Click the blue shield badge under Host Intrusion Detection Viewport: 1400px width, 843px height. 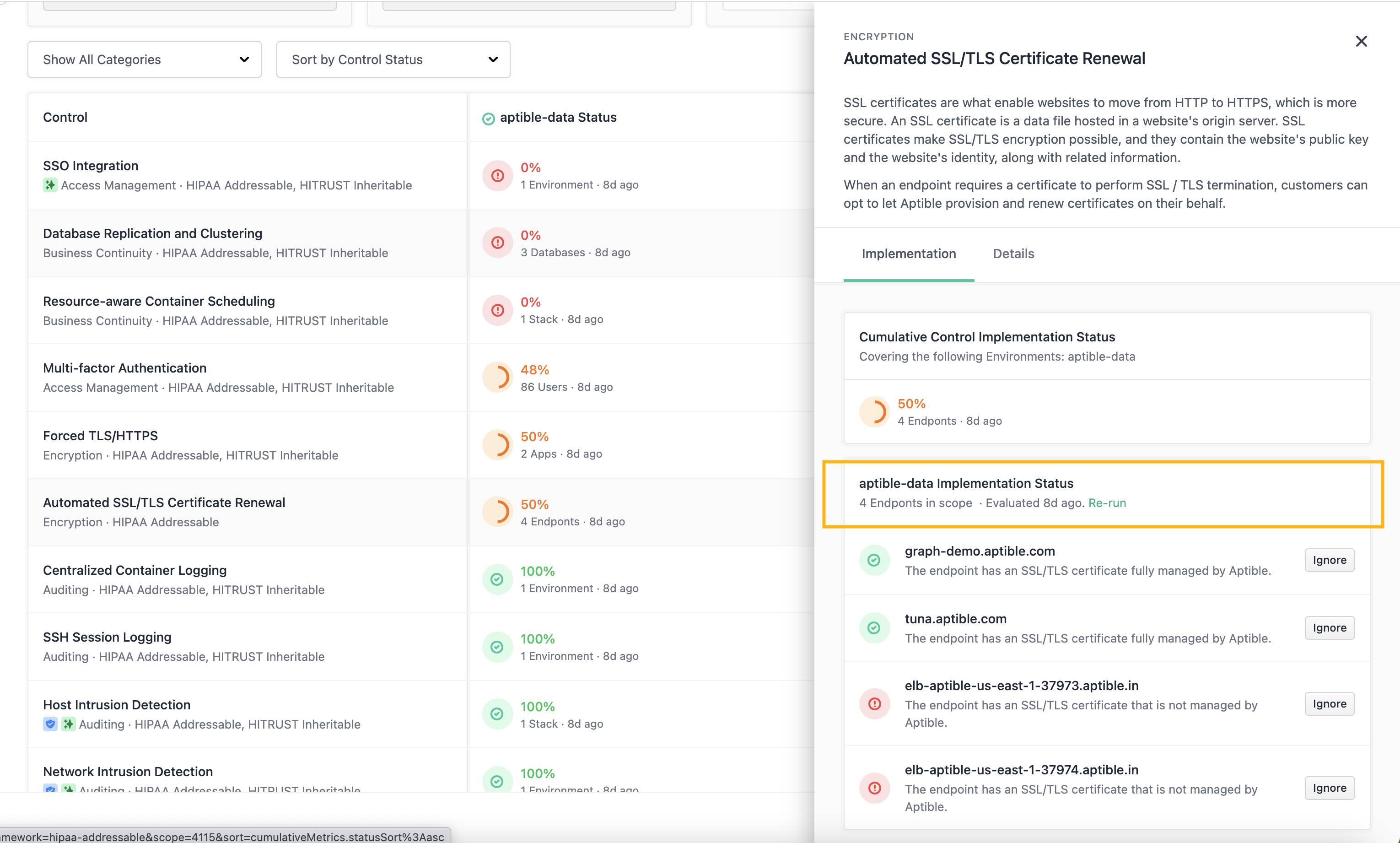coord(50,724)
